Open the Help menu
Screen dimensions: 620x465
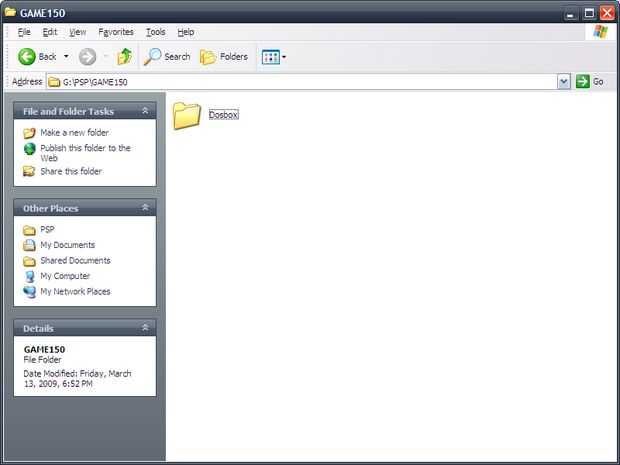click(185, 32)
